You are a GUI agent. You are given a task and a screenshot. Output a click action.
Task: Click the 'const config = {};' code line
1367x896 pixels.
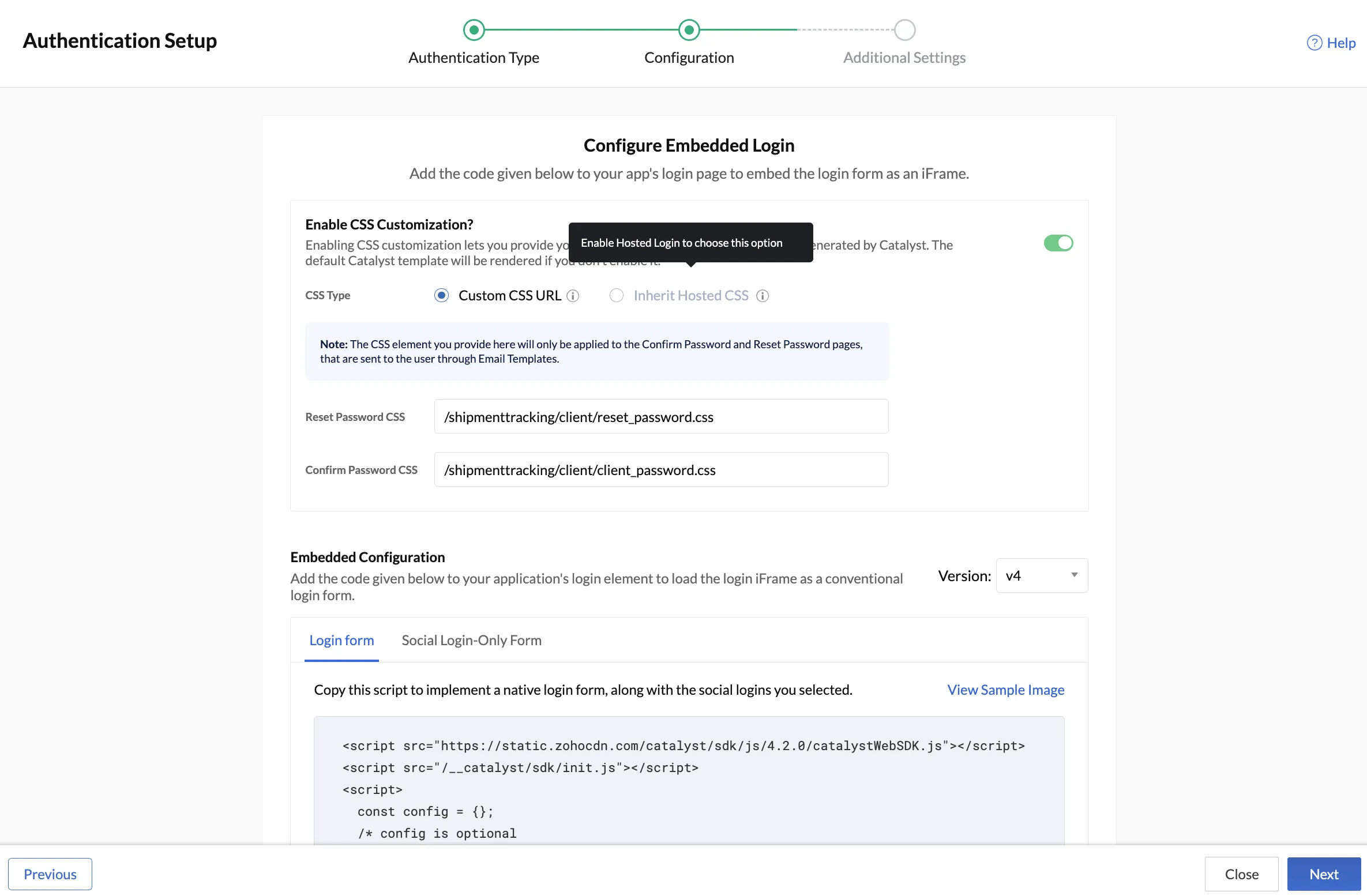coord(426,811)
